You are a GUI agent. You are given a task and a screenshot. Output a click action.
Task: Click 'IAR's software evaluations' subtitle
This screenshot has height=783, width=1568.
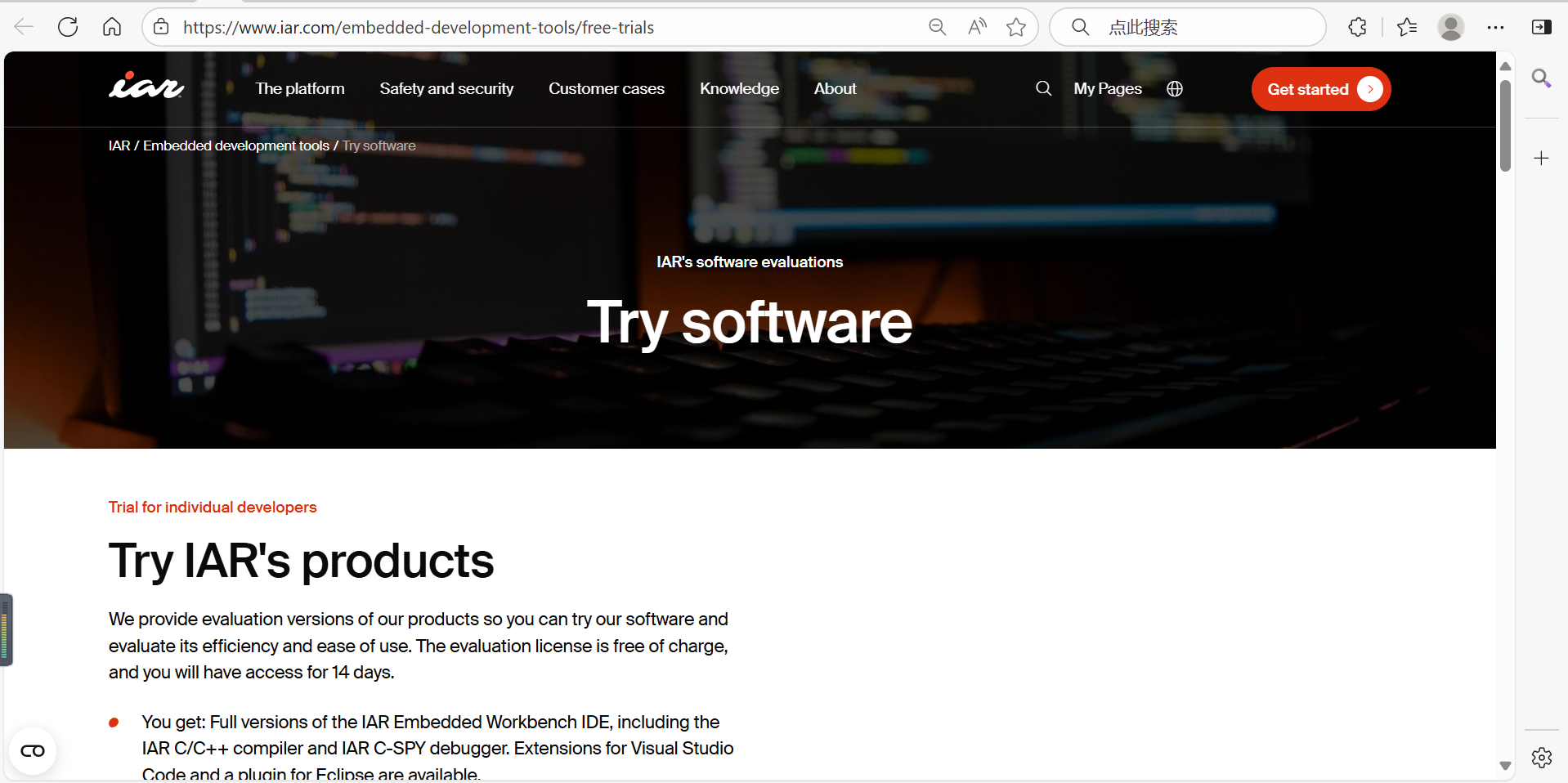750,262
